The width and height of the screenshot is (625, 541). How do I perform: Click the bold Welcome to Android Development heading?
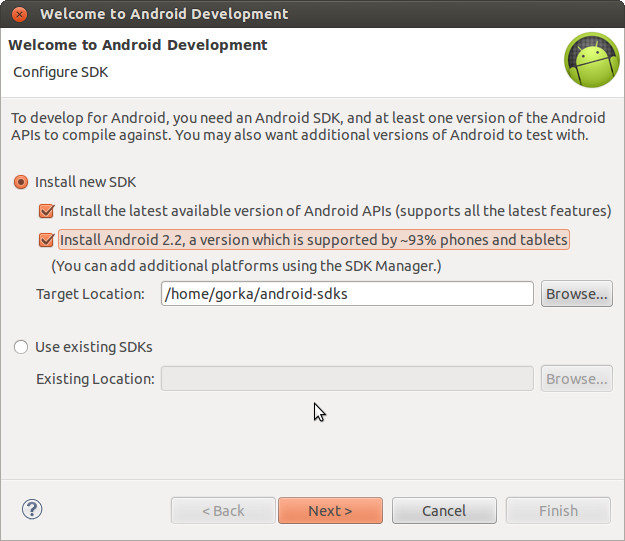[138, 45]
